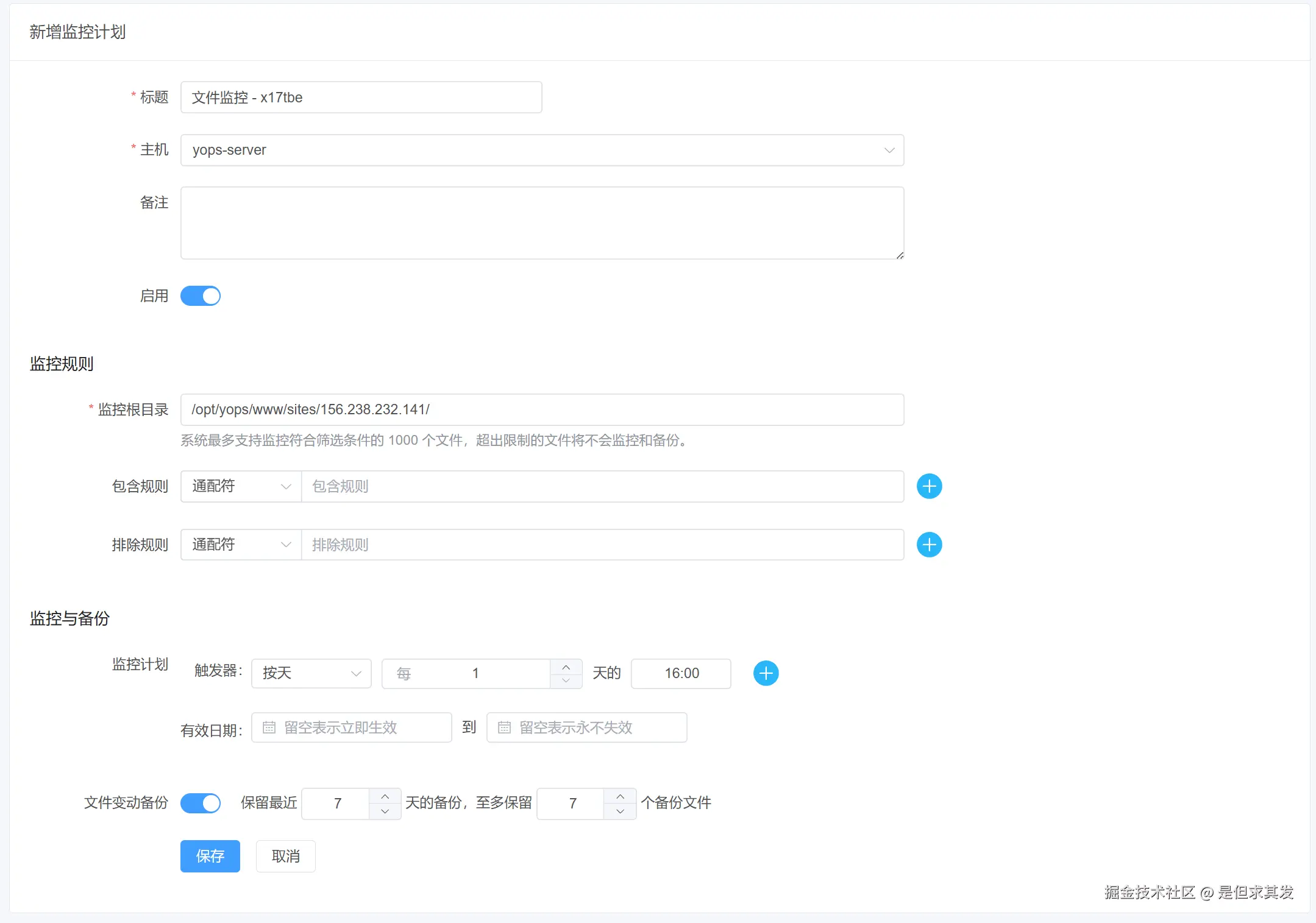Open 包含规则 通配符 type dropdown

coord(241,486)
